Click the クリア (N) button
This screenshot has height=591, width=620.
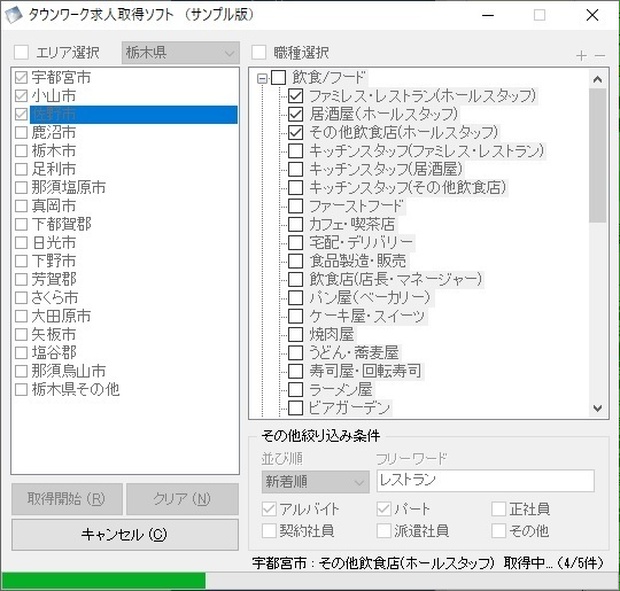click(182, 499)
